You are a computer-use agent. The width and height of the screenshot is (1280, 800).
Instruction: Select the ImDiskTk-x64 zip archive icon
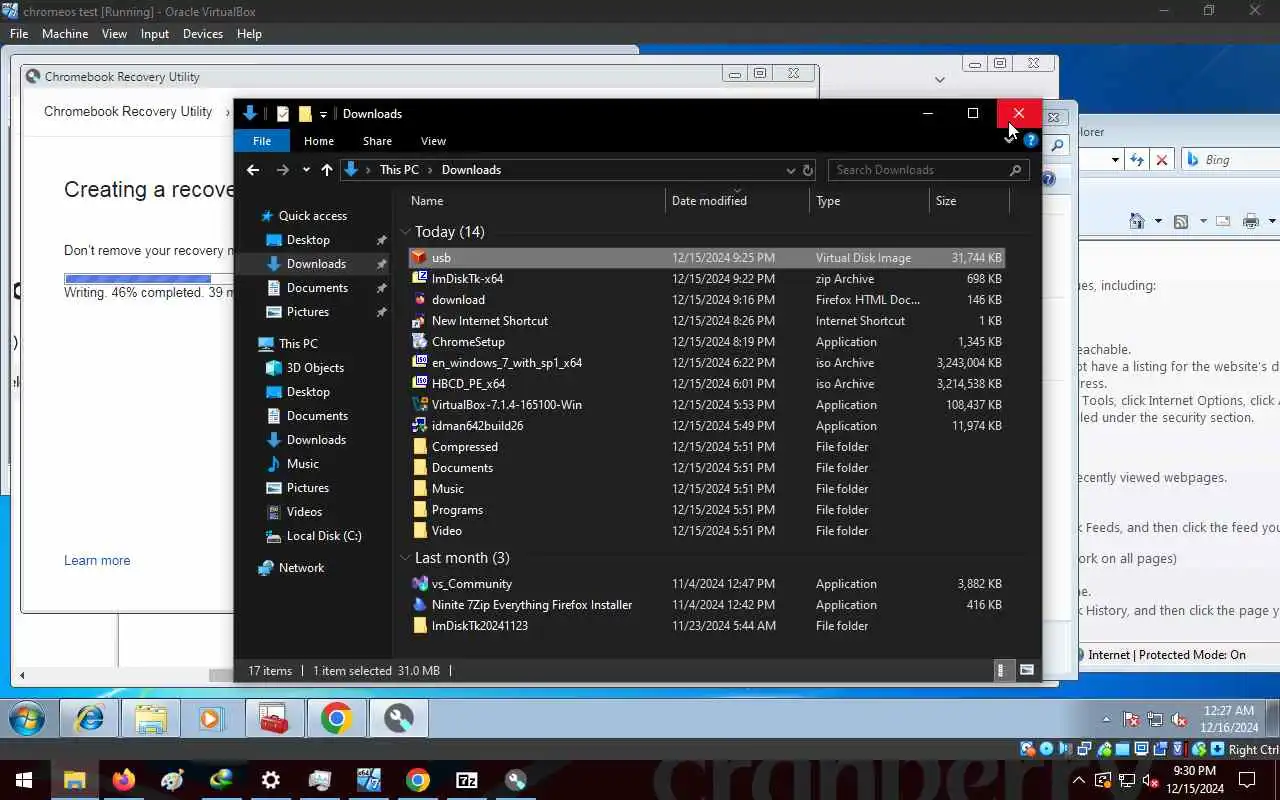click(420, 279)
